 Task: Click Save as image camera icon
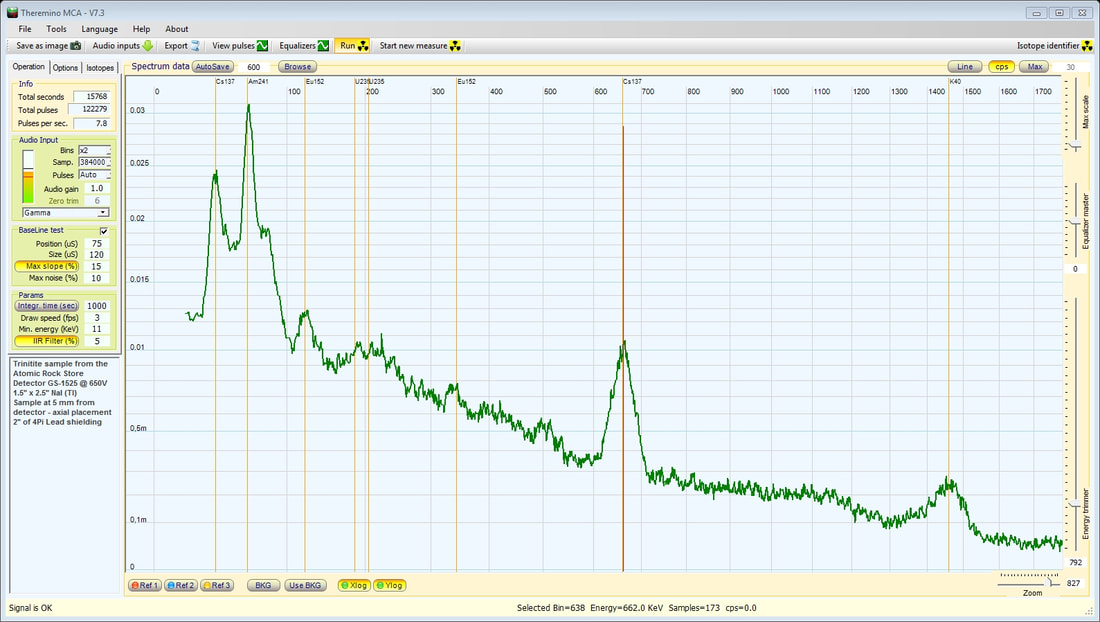point(76,46)
